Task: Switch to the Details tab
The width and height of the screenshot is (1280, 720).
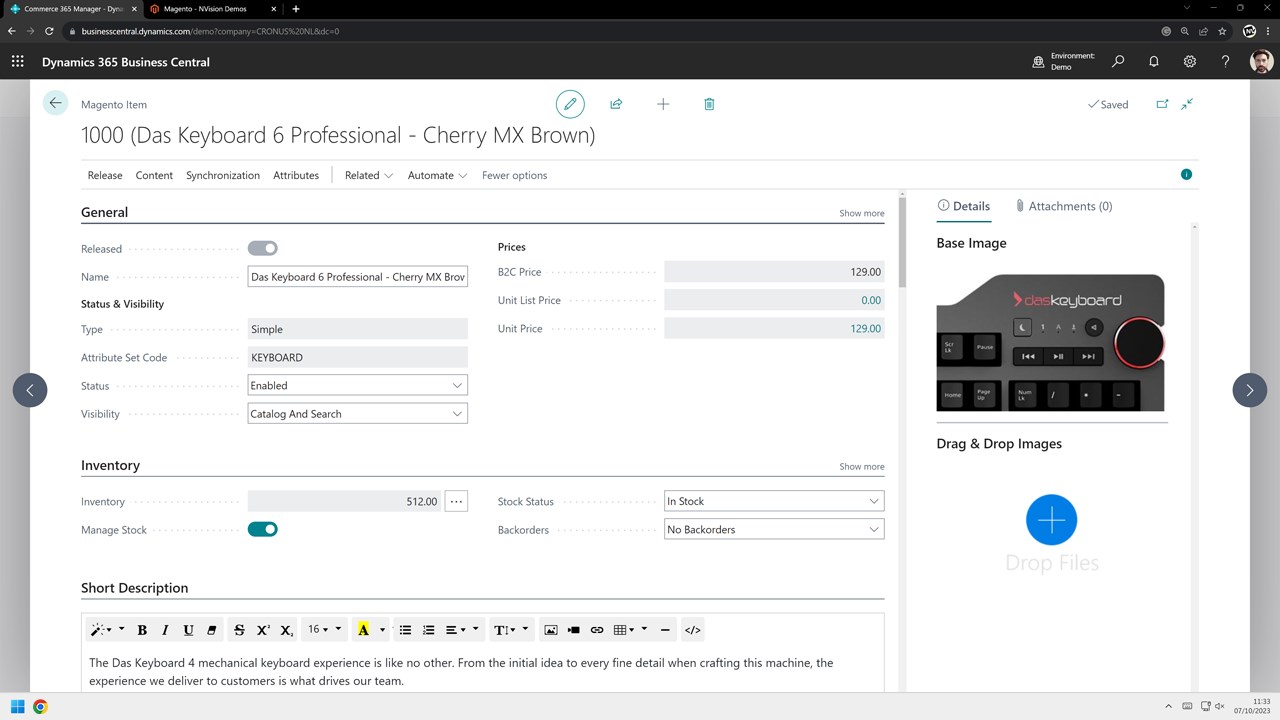Action: [964, 206]
